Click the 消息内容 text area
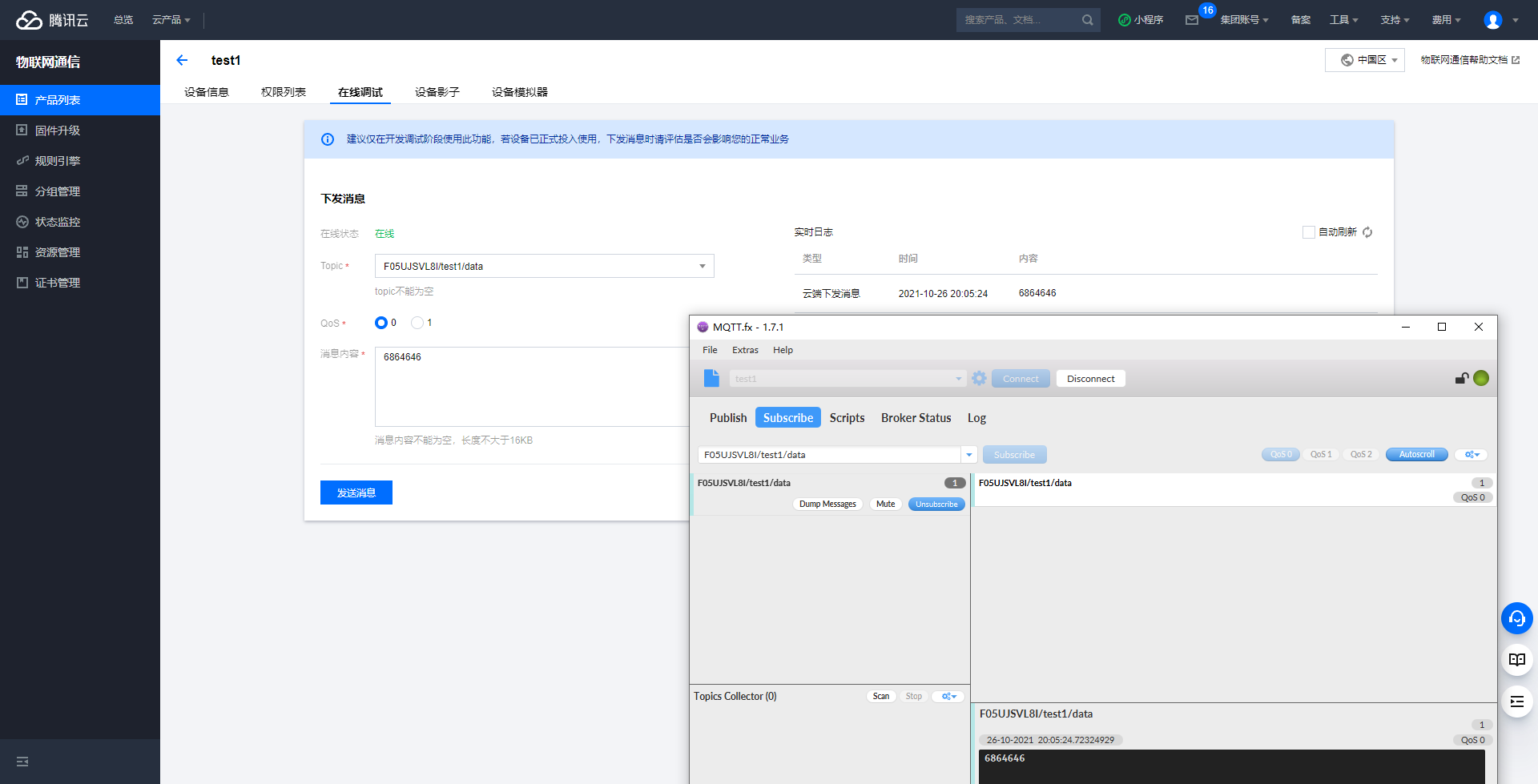The image size is (1538, 784). [x=533, y=387]
